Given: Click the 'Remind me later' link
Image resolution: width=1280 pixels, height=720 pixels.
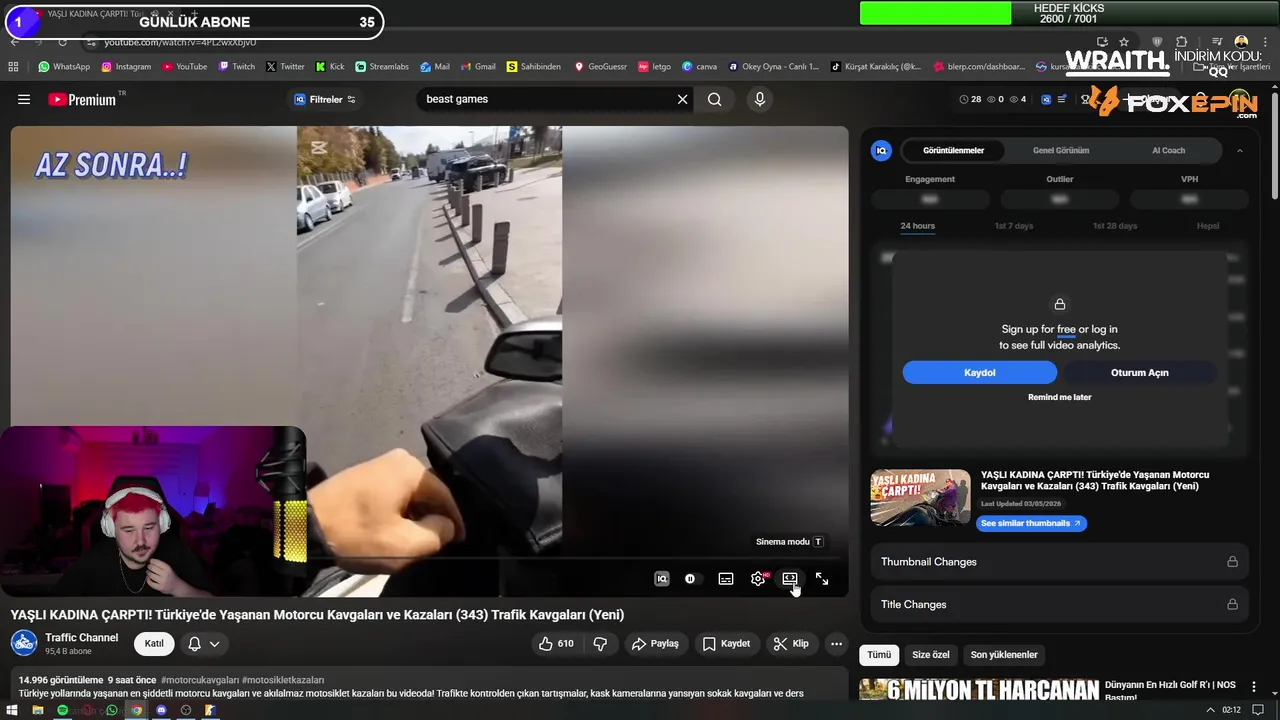Looking at the screenshot, I should pyautogui.click(x=1060, y=397).
